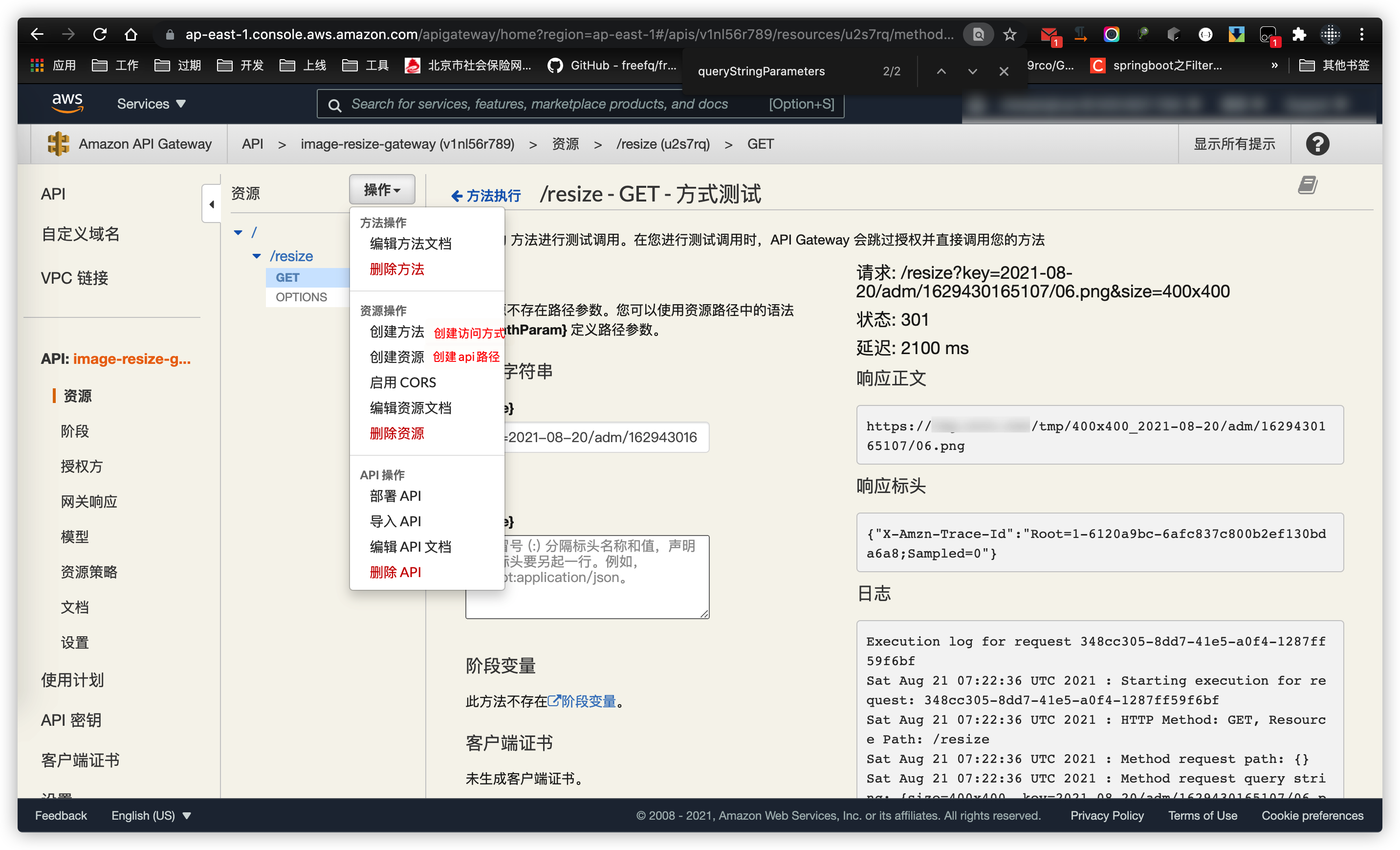Image resolution: width=1400 pixels, height=850 pixels.
Task: Choose 编辑资源文档 from the menu
Action: (410, 408)
